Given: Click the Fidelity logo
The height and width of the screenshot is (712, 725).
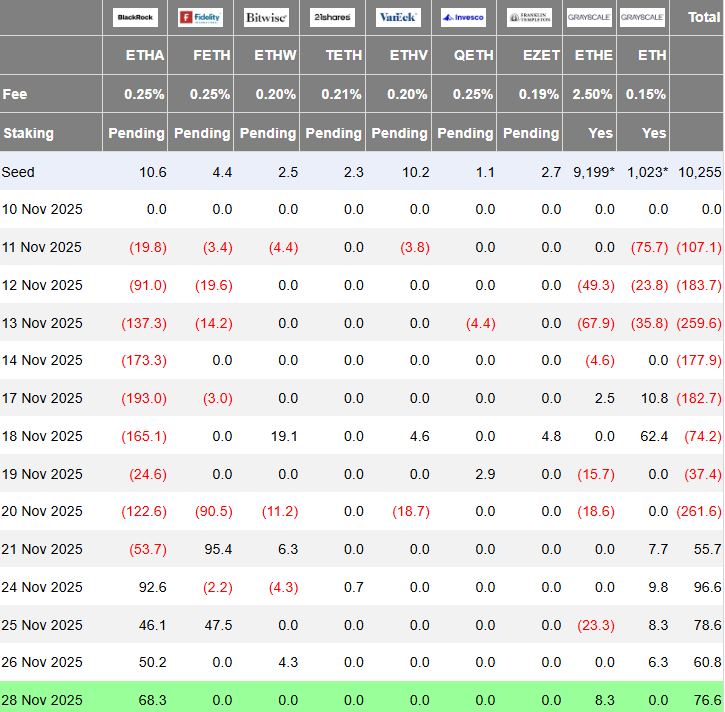Looking at the screenshot, I should click(x=200, y=17).
